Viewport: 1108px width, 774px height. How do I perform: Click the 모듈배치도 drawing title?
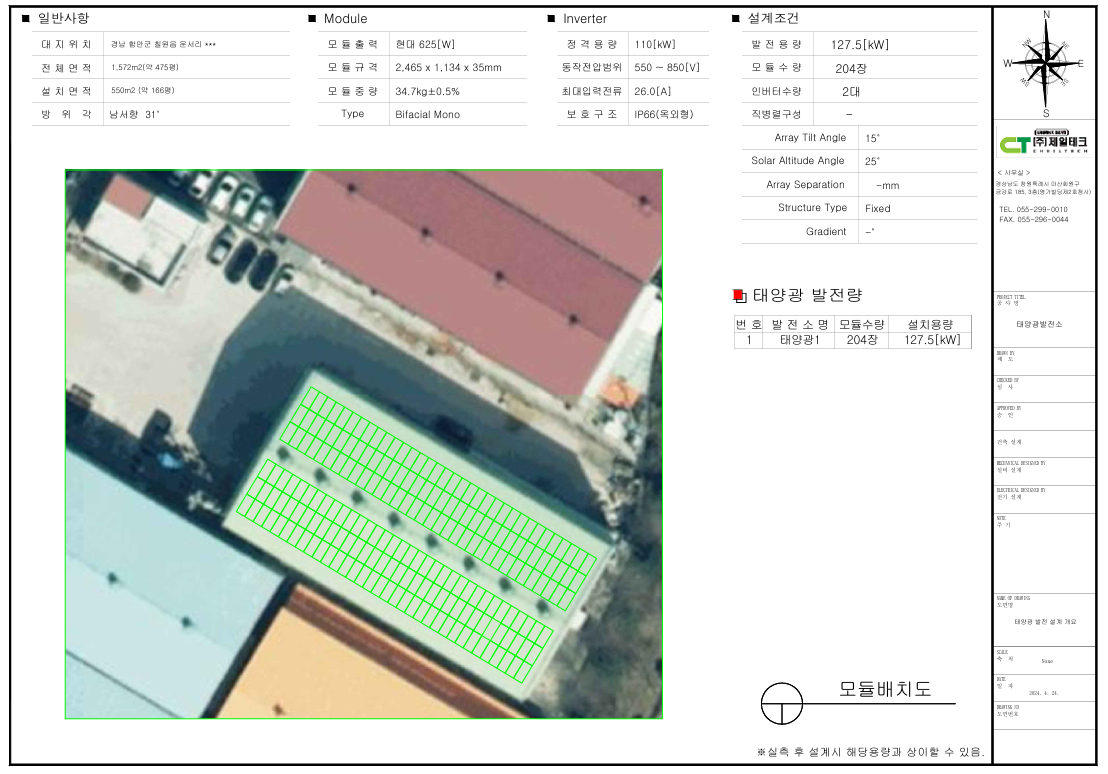(x=884, y=689)
